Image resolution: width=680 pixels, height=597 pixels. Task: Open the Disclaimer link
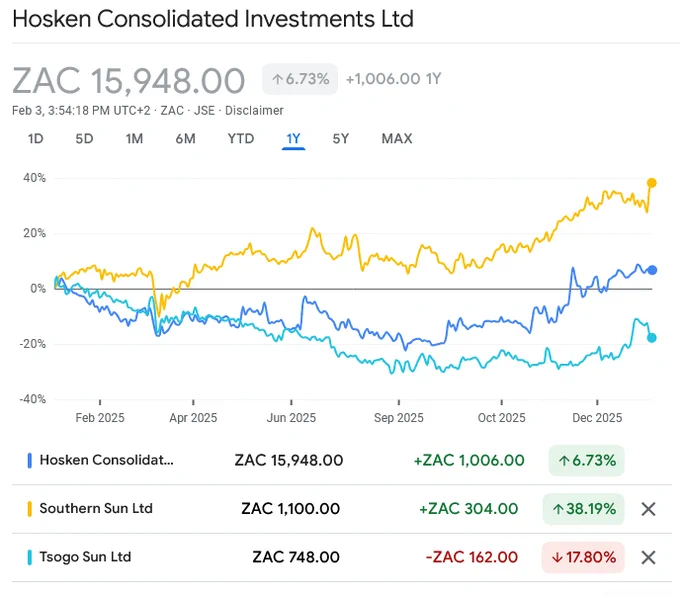[x=254, y=111]
